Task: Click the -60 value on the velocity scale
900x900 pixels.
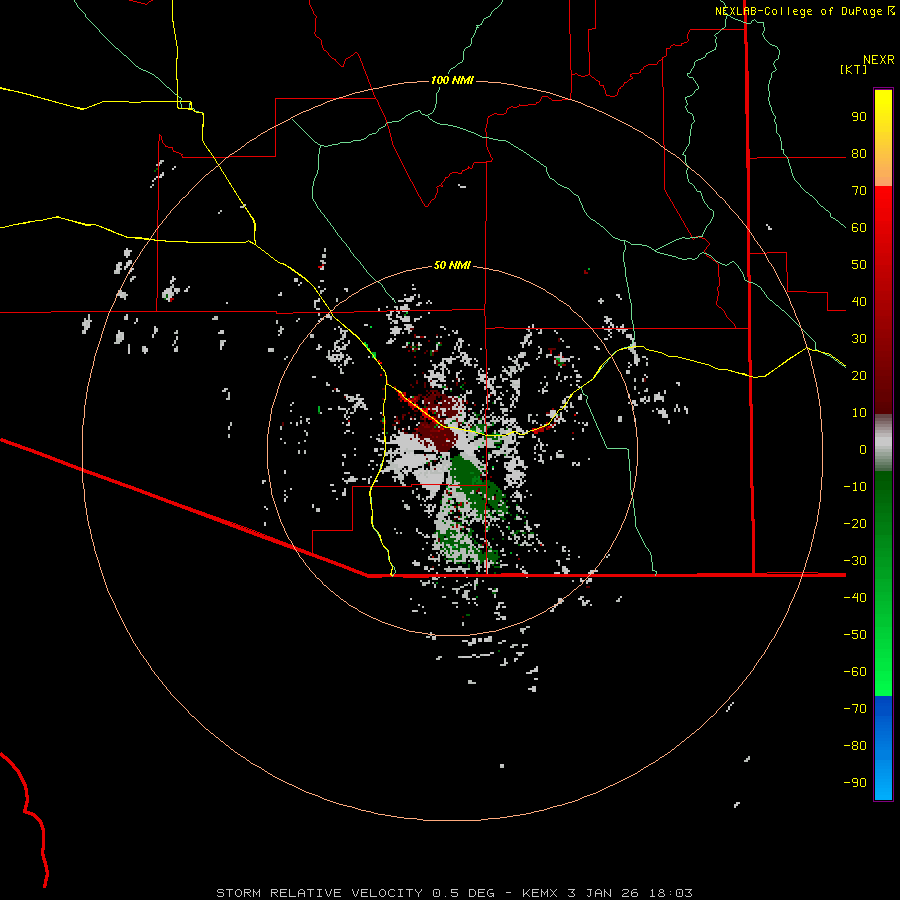Action: point(855,672)
